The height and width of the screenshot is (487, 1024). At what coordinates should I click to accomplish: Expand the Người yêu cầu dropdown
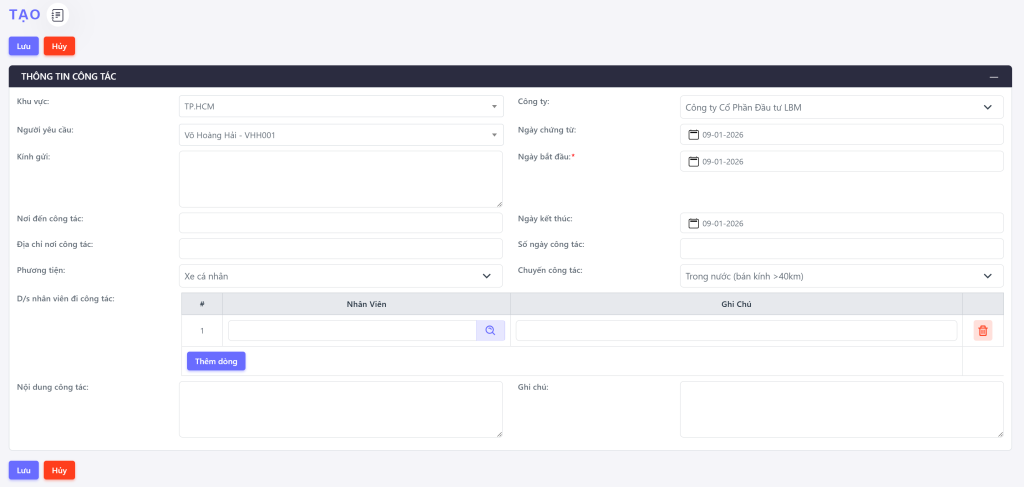point(340,134)
